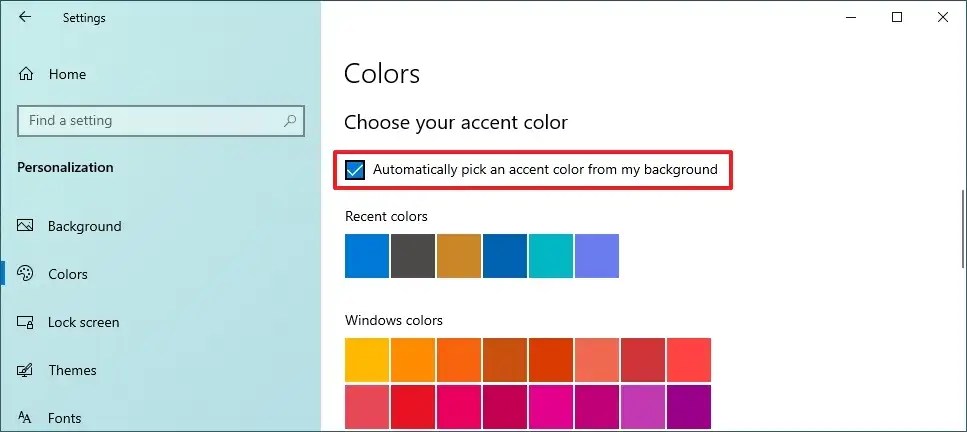Select the teal recent color
967x432 pixels.
pyautogui.click(x=551, y=255)
